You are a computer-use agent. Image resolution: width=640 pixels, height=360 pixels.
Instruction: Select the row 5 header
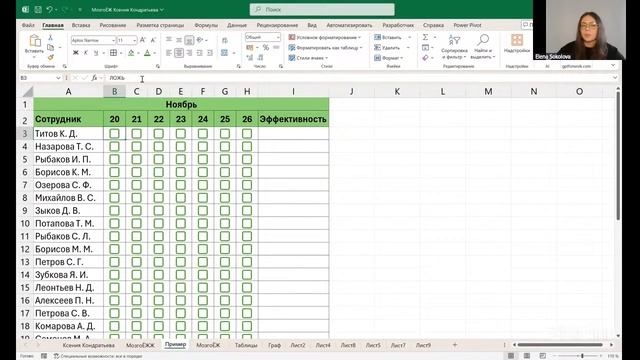click(25, 159)
